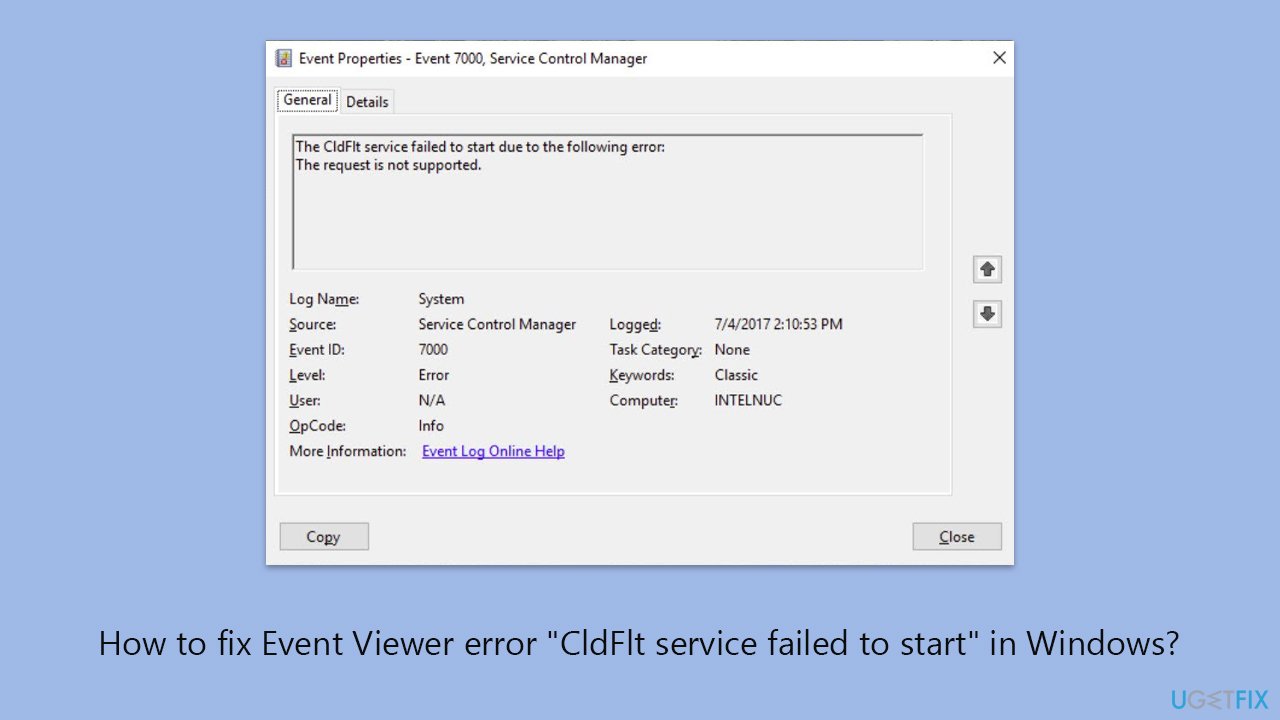Click the up arrow to view previous event
The width and height of the screenshot is (1280, 720).
click(987, 268)
